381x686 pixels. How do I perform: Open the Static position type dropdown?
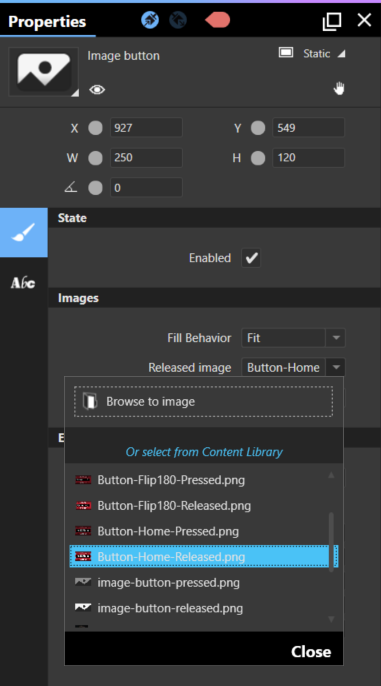(324, 54)
